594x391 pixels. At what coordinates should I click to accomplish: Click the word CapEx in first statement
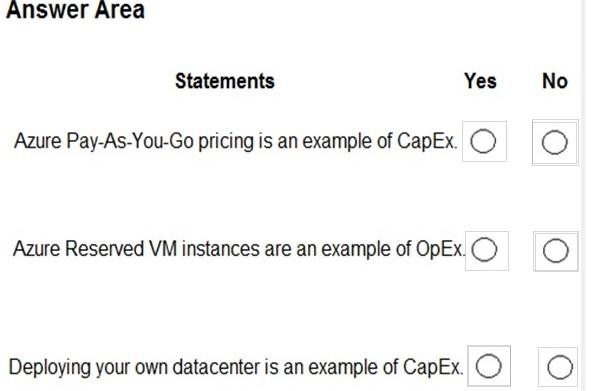[x=427, y=141]
